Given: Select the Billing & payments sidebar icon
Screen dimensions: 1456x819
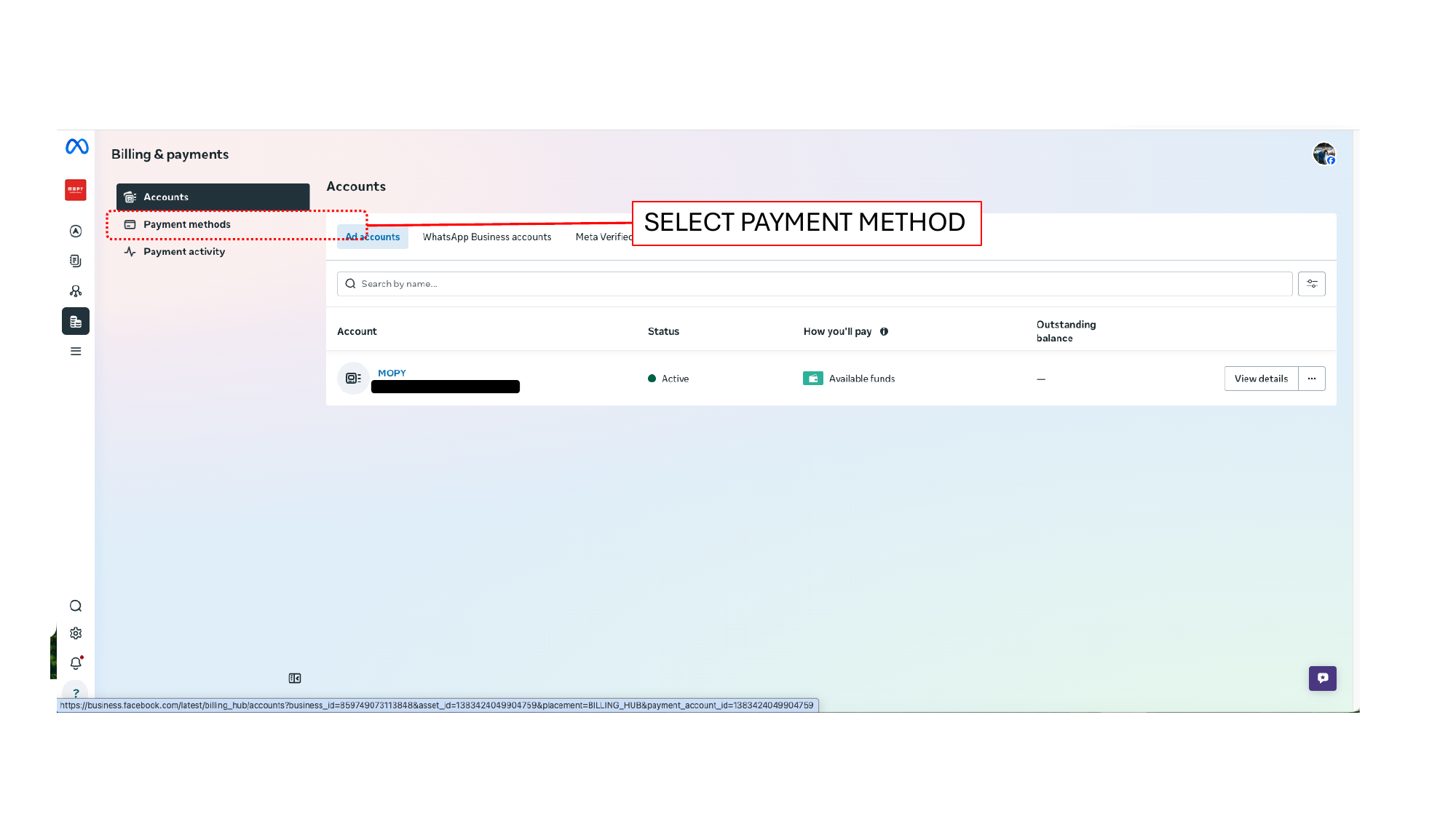Looking at the screenshot, I should coord(76,320).
